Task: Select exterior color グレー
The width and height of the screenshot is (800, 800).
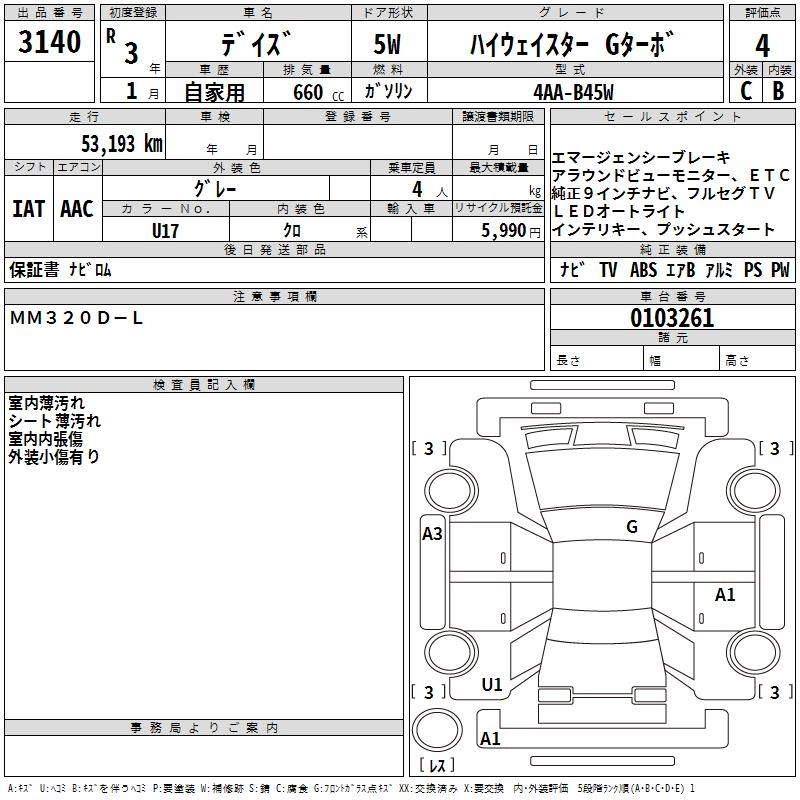Action: point(215,189)
